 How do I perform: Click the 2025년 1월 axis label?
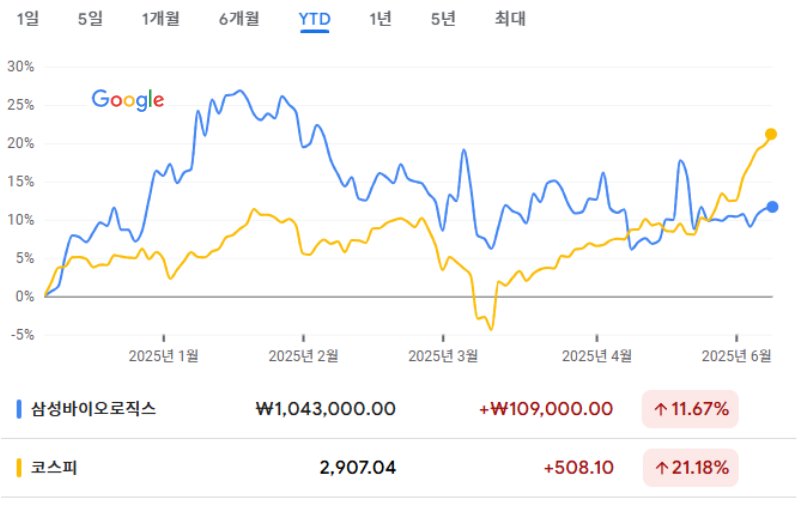click(163, 356)
